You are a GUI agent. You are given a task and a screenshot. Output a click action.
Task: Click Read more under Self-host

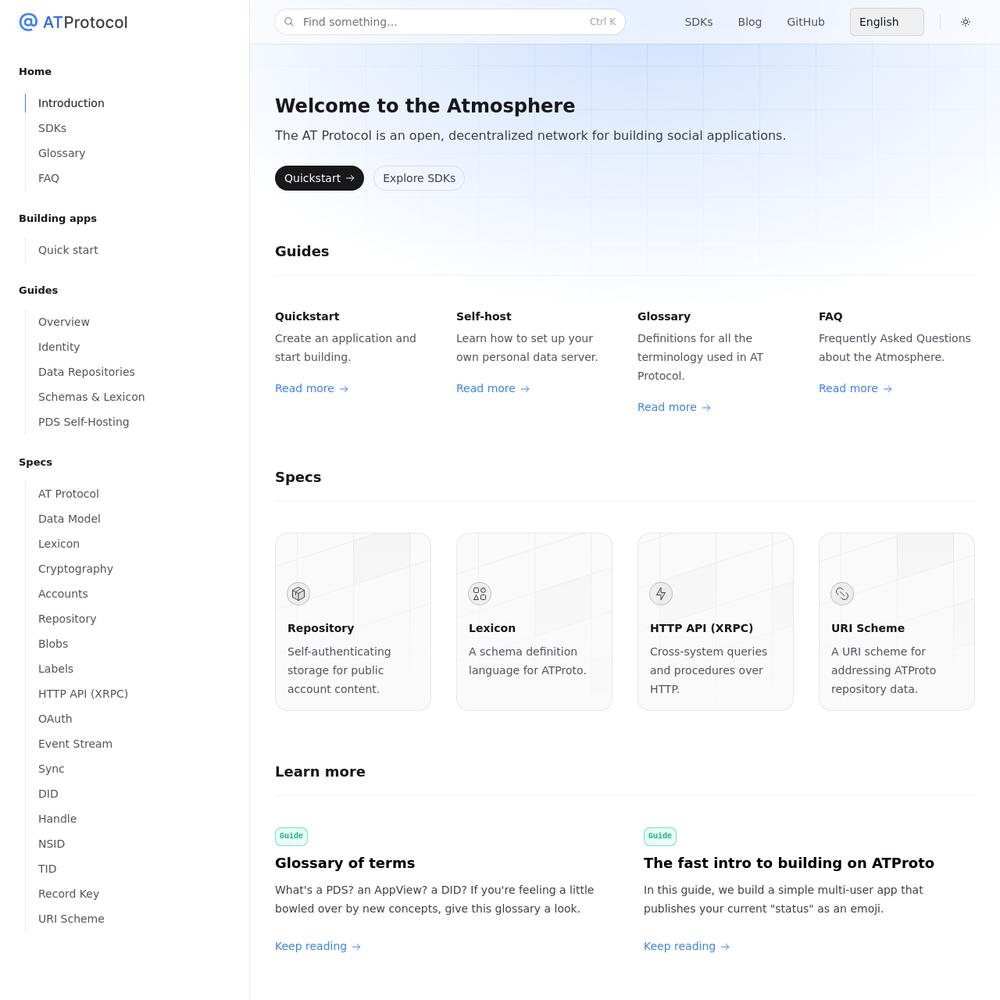point(492,388)
